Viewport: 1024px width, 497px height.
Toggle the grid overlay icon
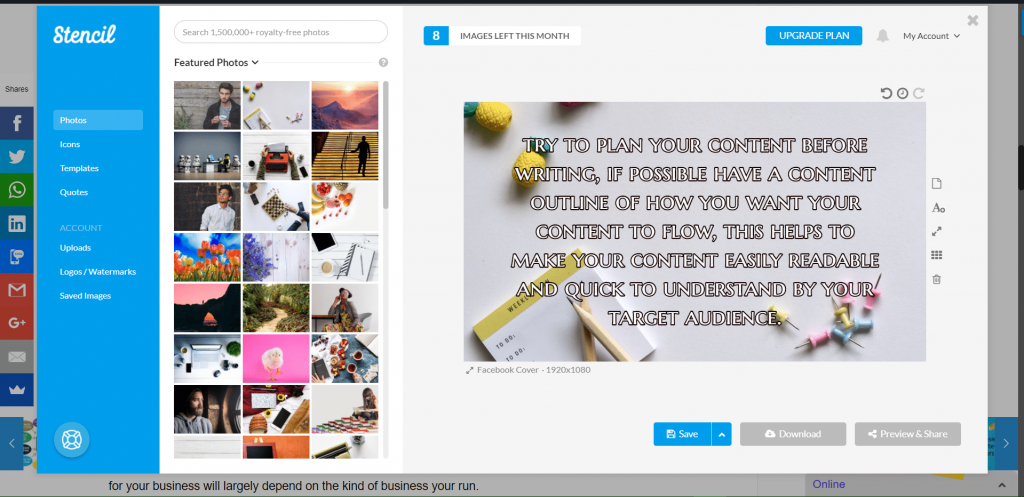point(937,255)
